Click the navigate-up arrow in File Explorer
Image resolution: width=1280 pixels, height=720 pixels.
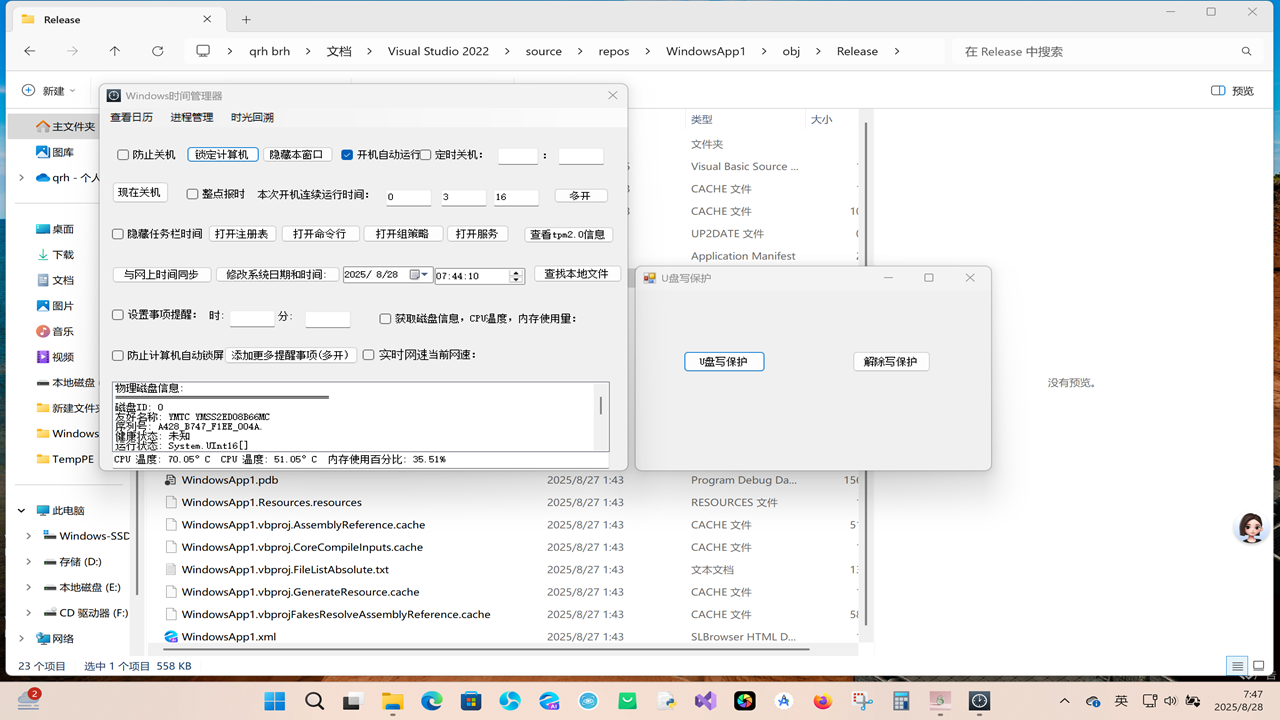pos(114,51)
